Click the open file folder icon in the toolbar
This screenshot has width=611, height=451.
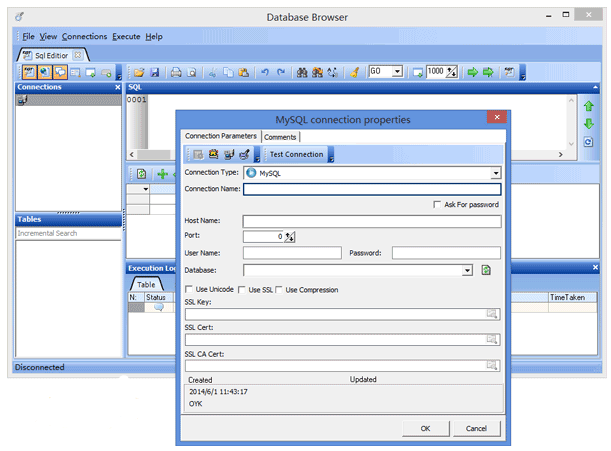click(x=139, y=73)
